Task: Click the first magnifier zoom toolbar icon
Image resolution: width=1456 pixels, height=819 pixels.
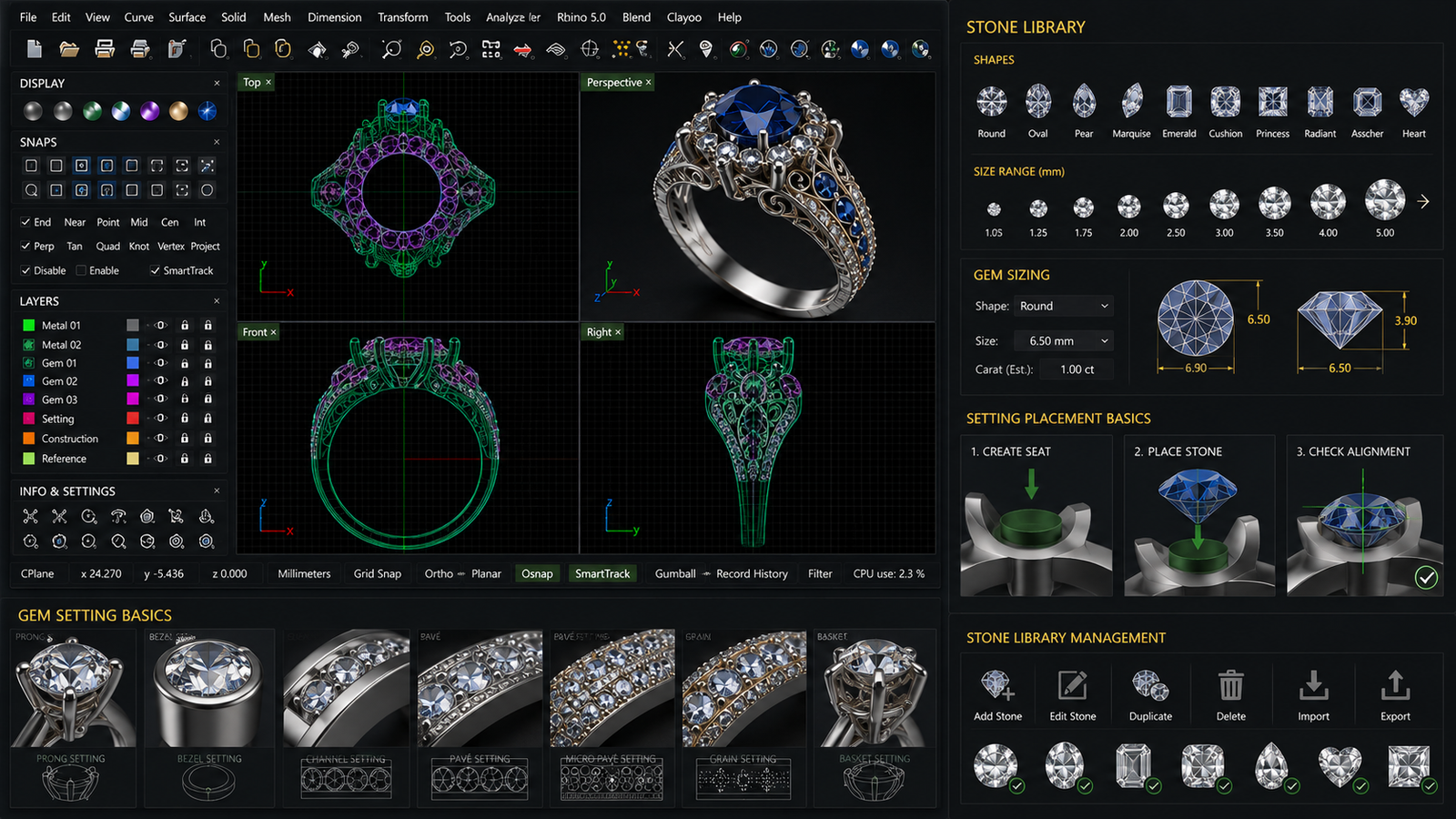Action: coord(391,49)
